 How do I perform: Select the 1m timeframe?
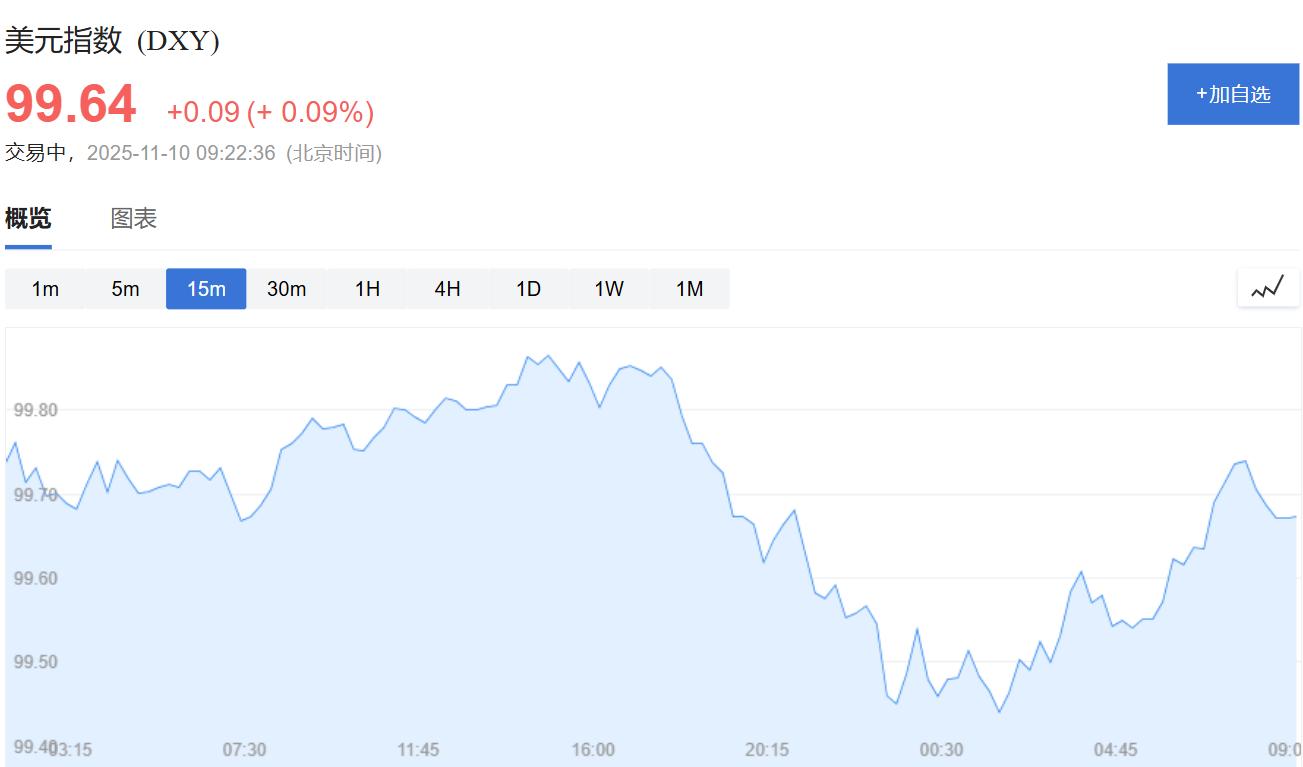coord(45,289)
